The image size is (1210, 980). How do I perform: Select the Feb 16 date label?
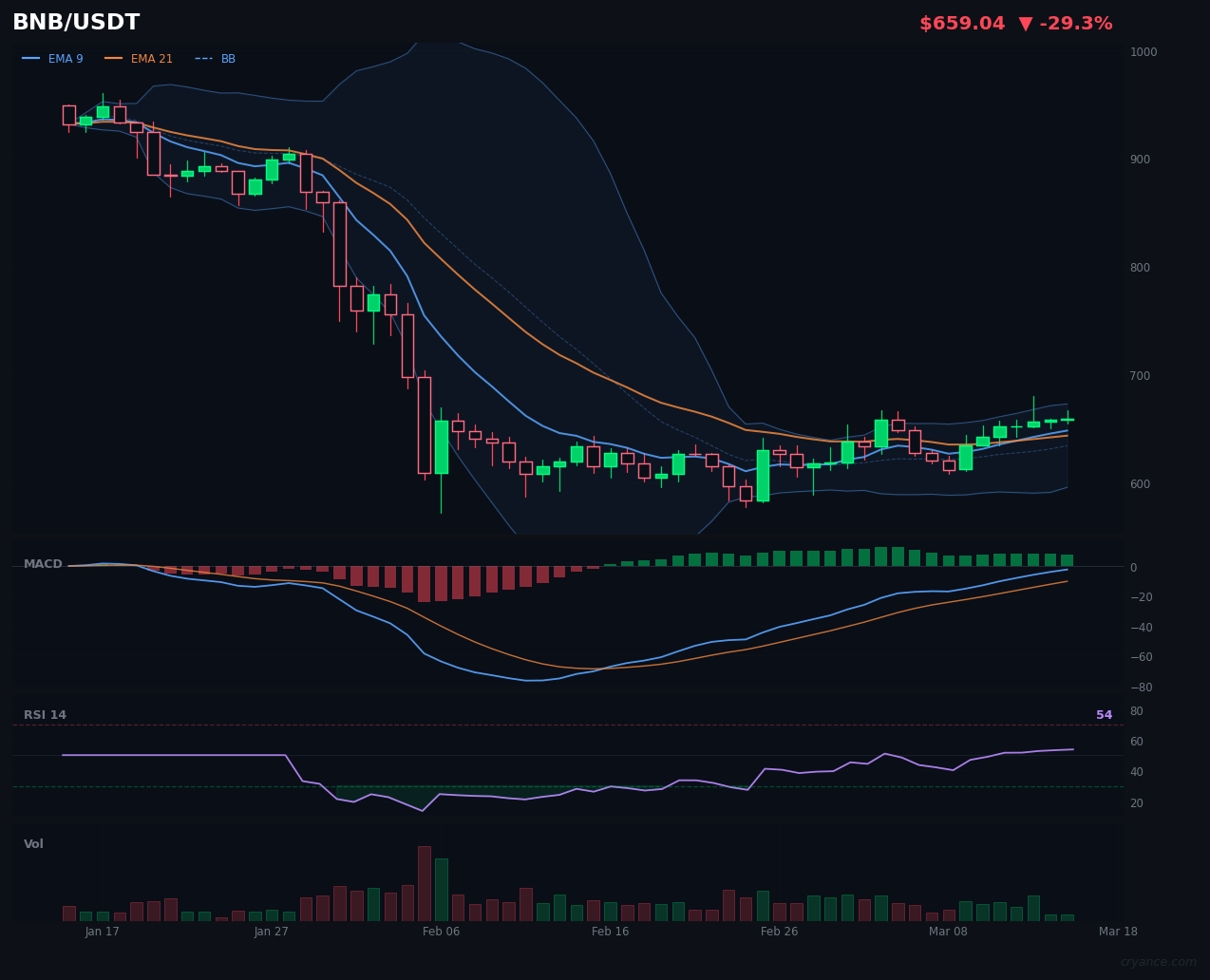(x=610, y=932)
